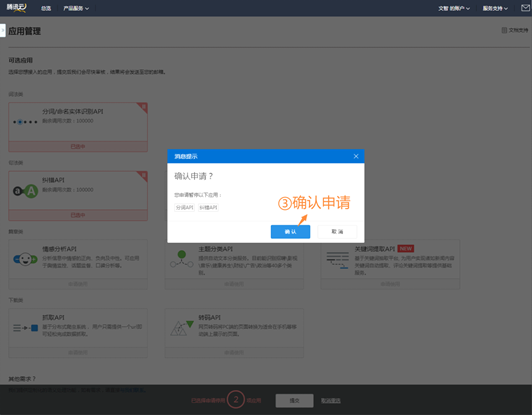This screenshot has height=415, width=532.
Task: Go to the 总览 menu item
Action: (46, 8)
